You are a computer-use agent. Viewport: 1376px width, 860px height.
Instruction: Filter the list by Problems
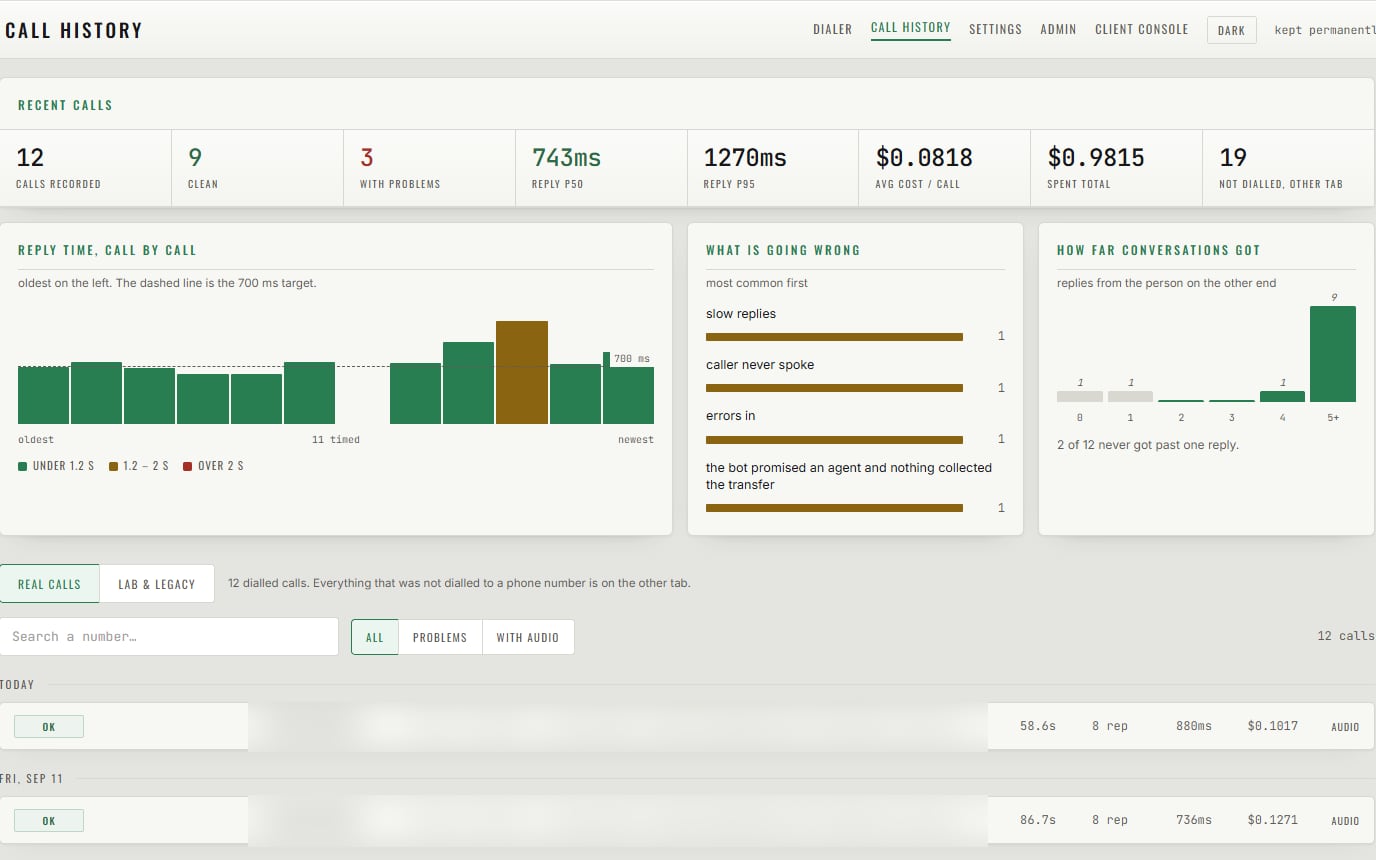click(440, 637)
